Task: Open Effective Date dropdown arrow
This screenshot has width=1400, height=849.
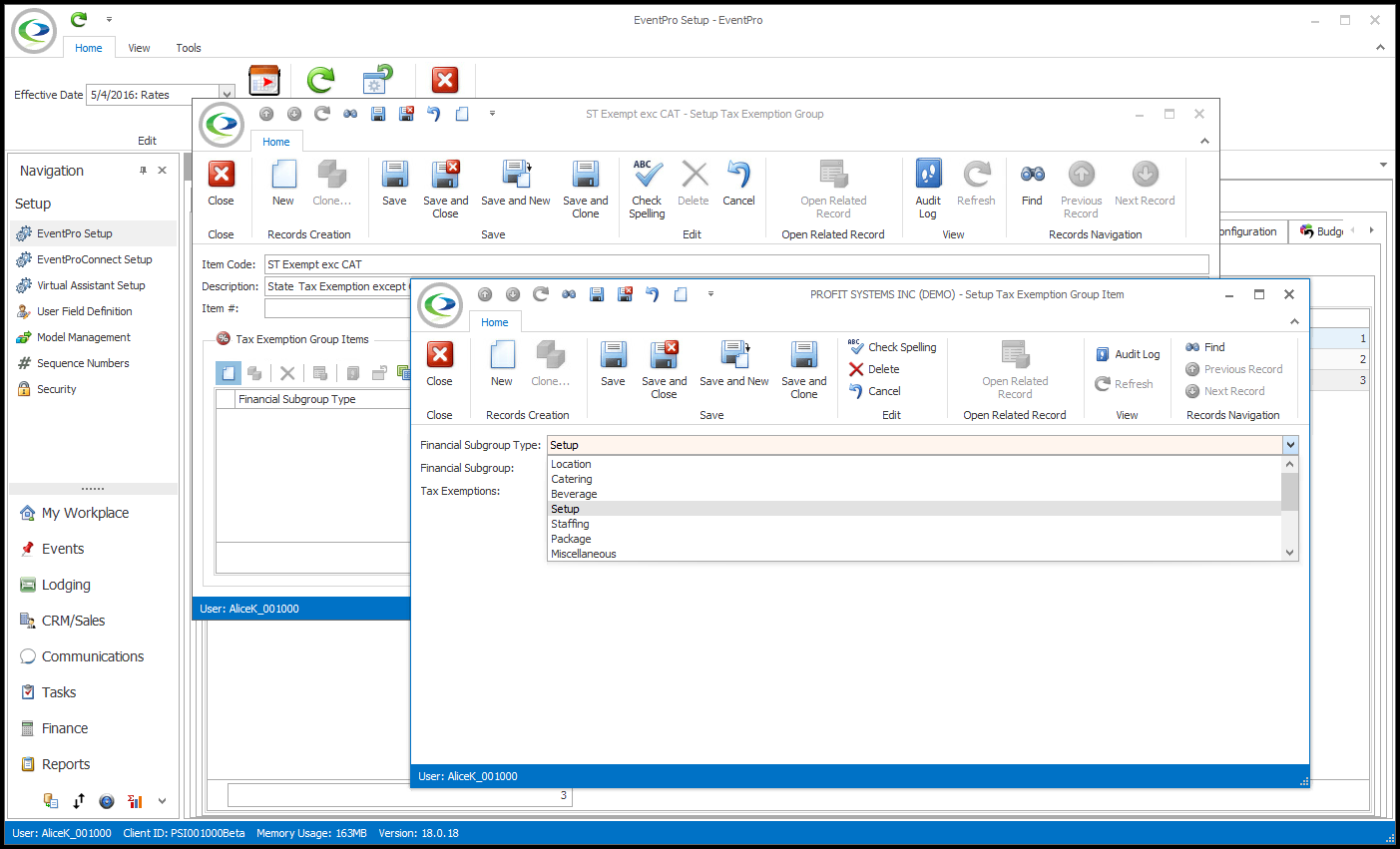Action: (x=227, y=95)
